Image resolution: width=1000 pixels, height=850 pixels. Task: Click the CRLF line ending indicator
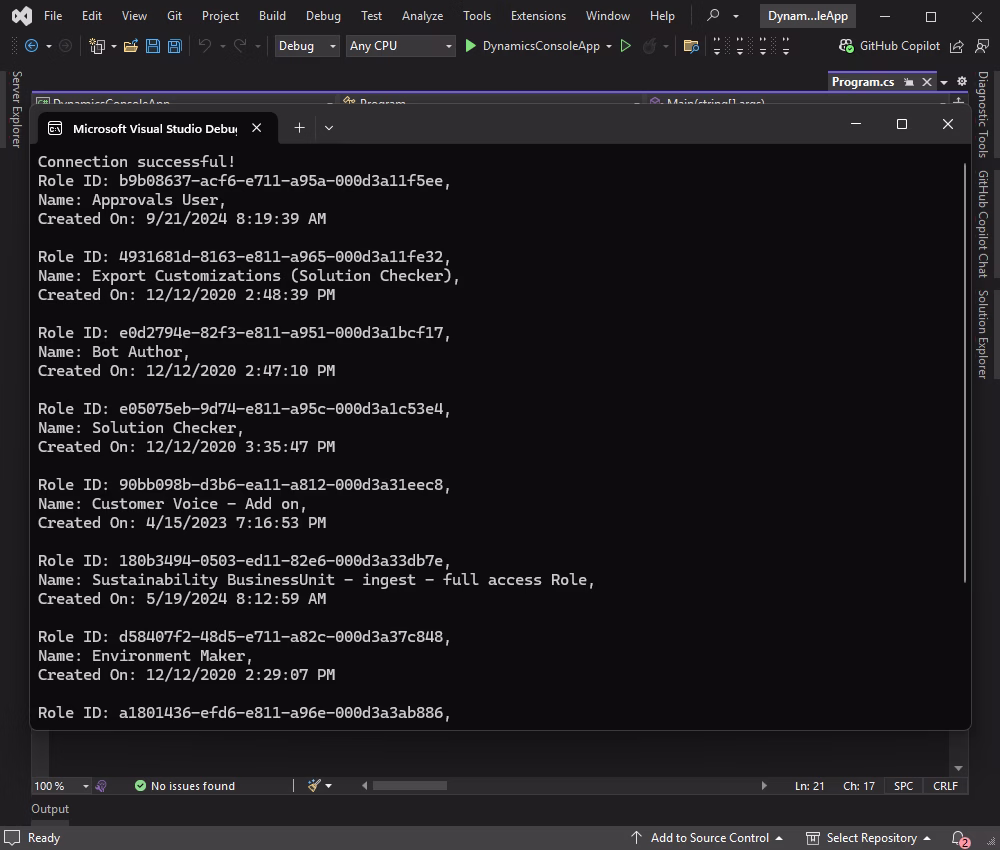tap(945, 786)
